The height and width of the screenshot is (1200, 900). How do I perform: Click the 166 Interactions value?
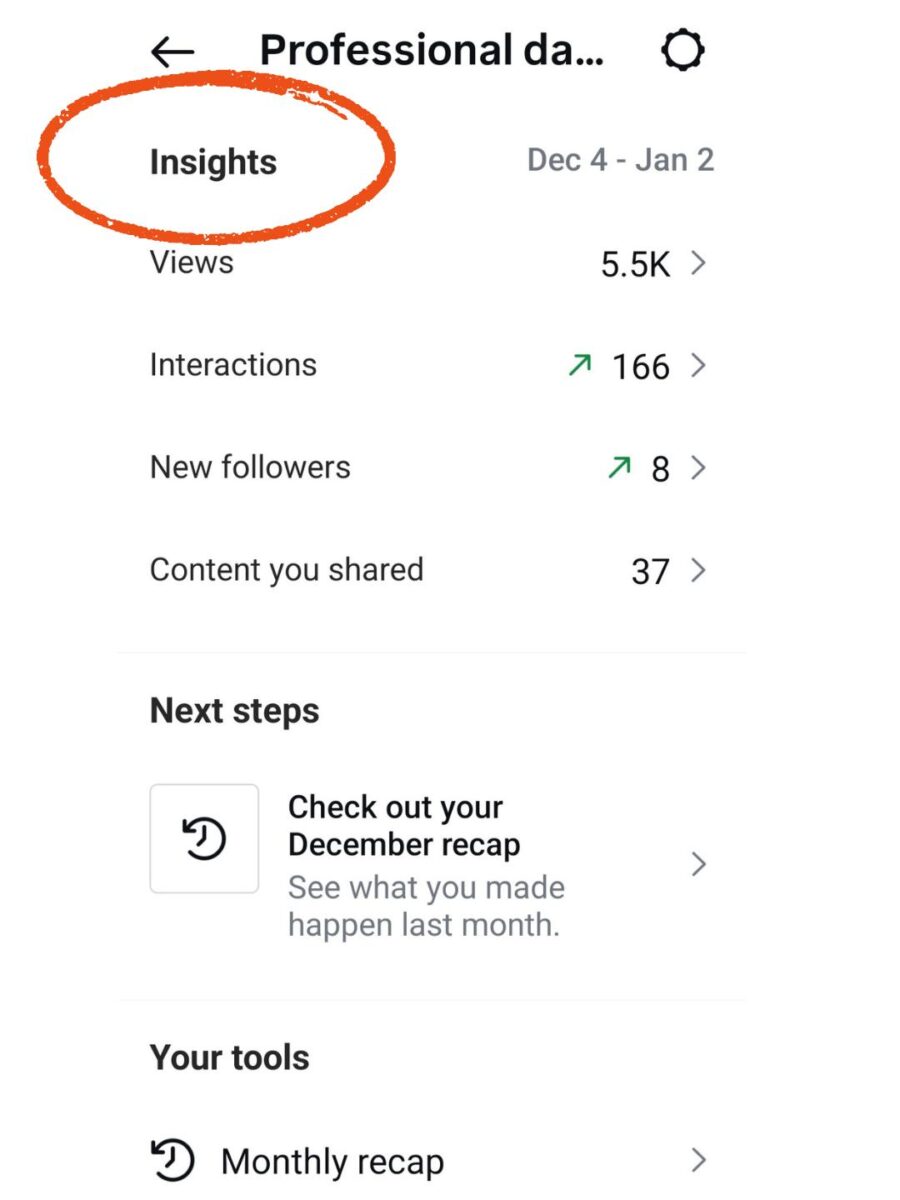tap(641, 366)
